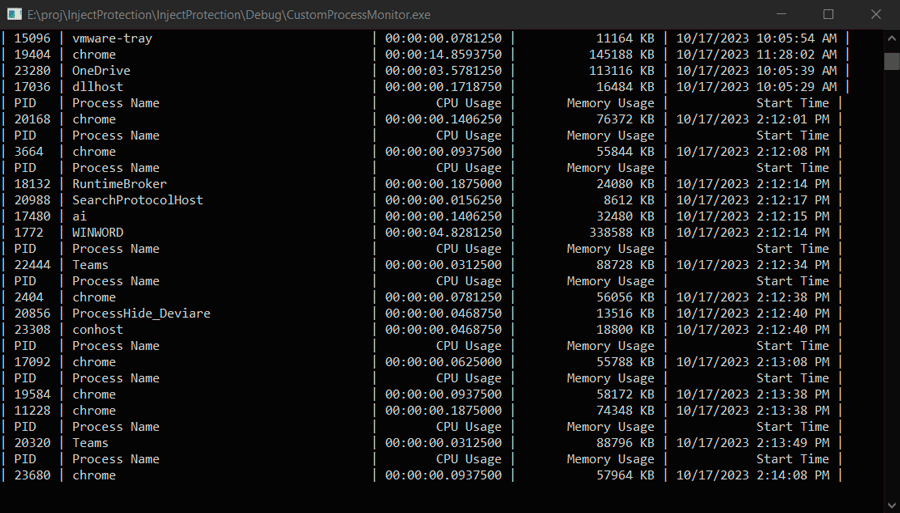Select the RuntimeBroker process name

(x=119, y=184)
